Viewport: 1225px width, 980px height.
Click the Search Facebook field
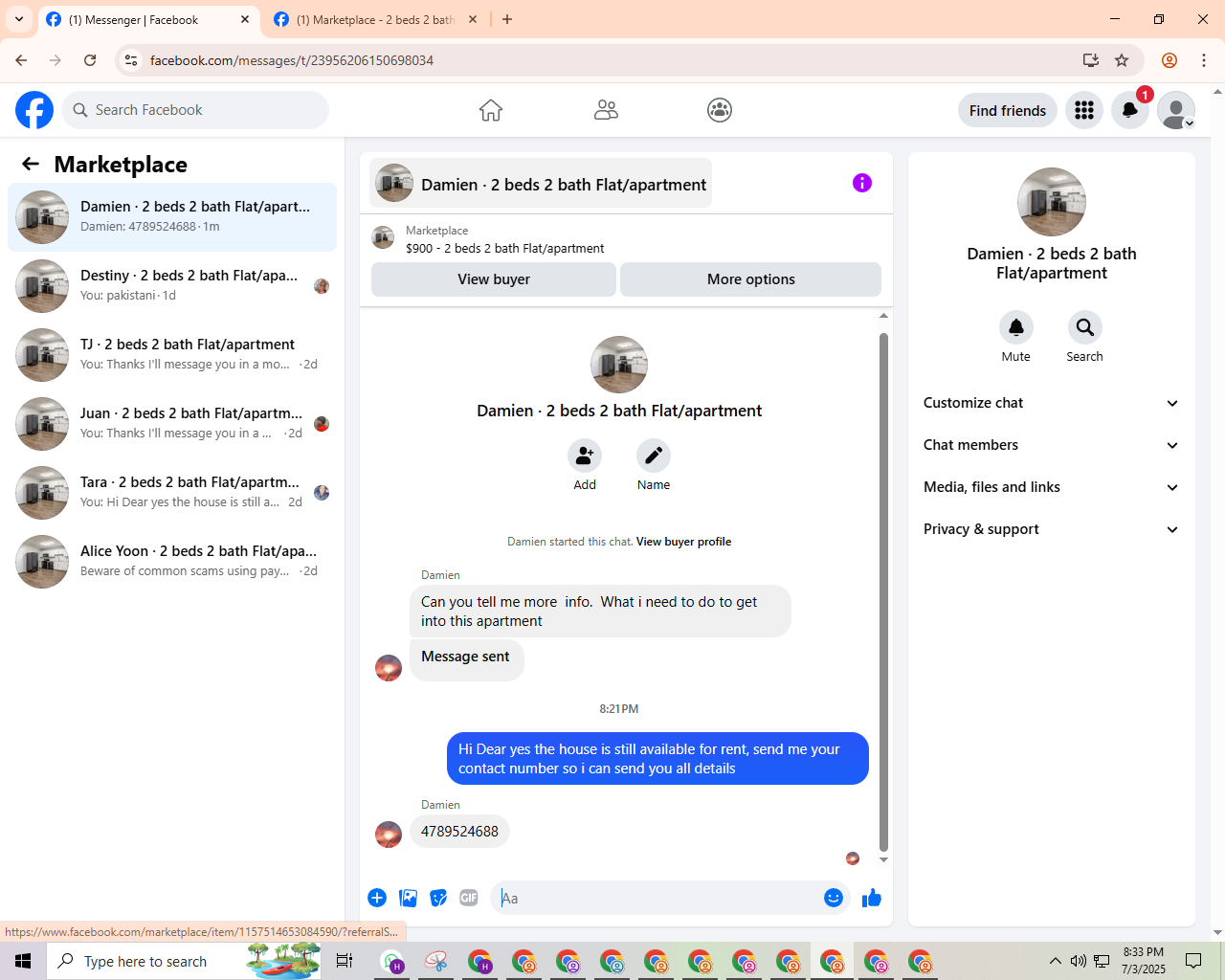coord(195,110)
